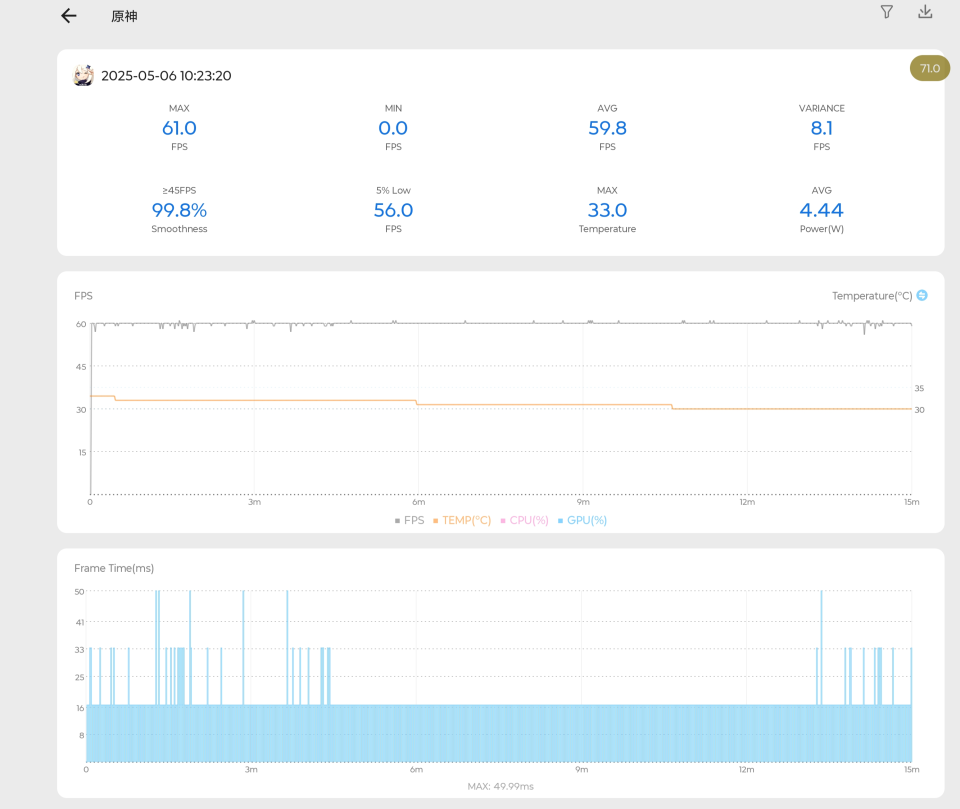The width and height of the screenshot is (960, 809).
Task: Toggle the TEMP(°C) legend item
Action: pyautogui.click(x=461, y=520)
